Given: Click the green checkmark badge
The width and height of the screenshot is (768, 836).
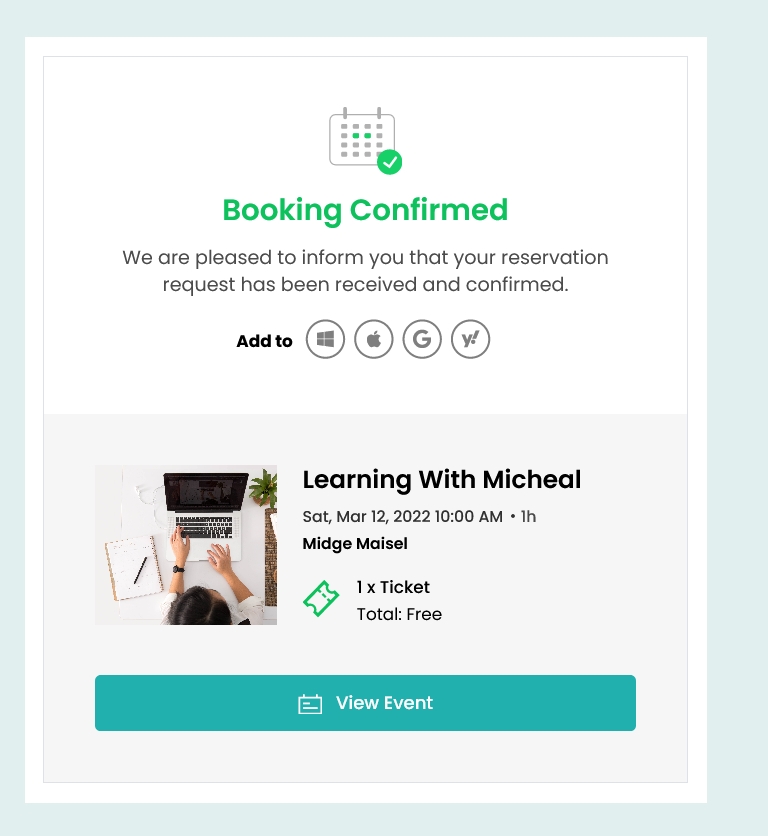Looking at the screenshot, I should coord(390,162).
